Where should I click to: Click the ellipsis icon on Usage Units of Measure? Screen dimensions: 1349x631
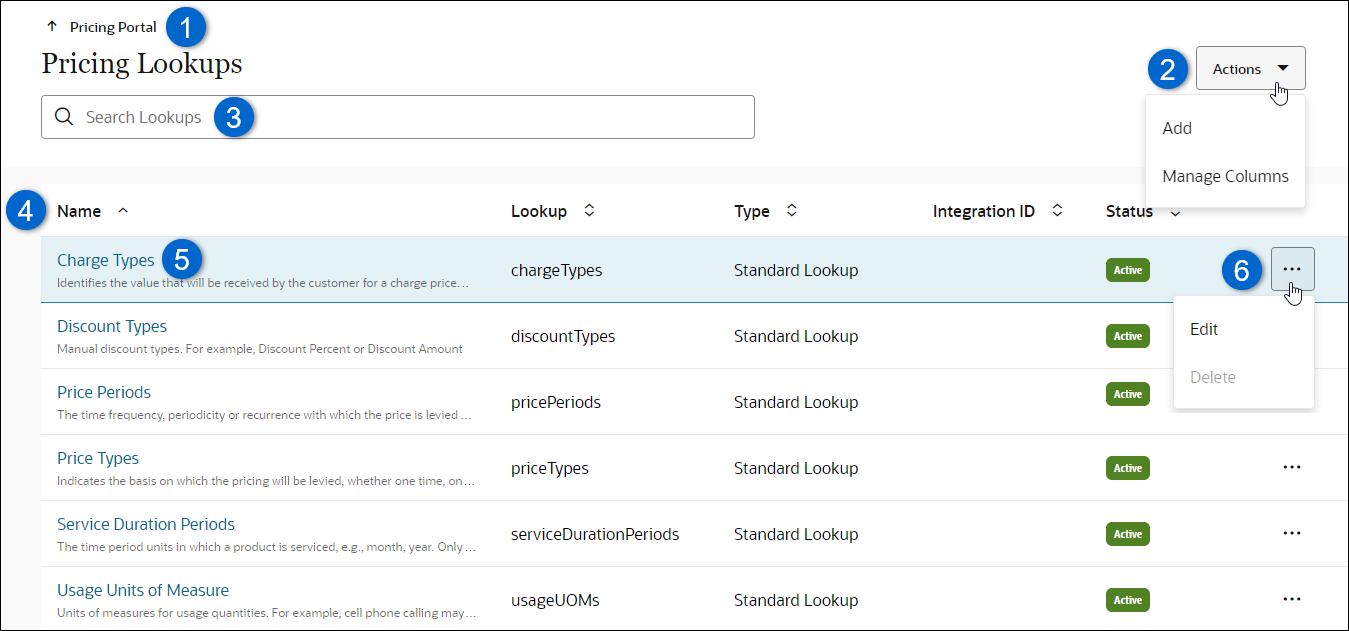click(x=1292, y=599)
